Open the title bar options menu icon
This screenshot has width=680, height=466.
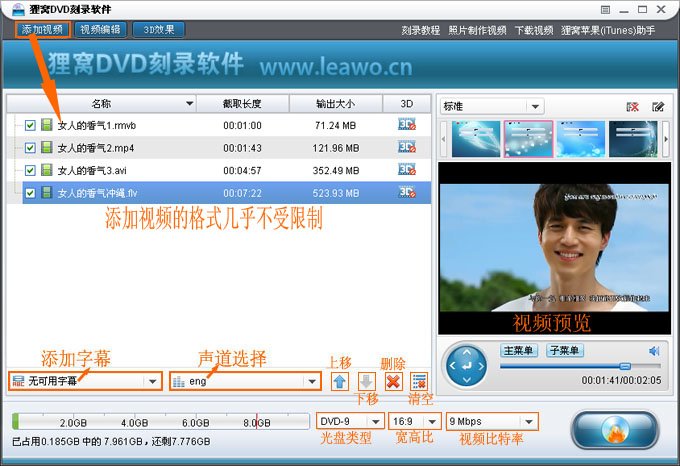pyautogui.click(x=606, y=10)
